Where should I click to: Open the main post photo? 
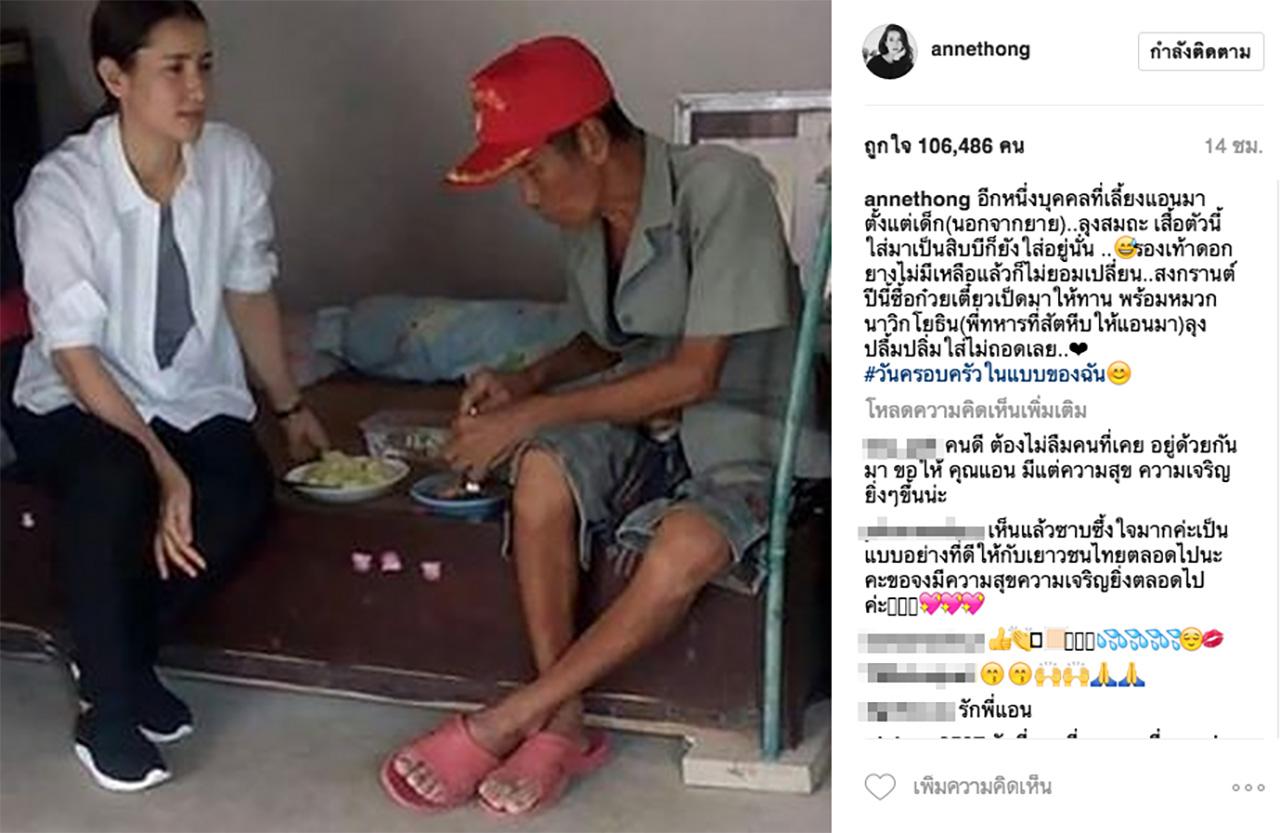coord(415,416)
